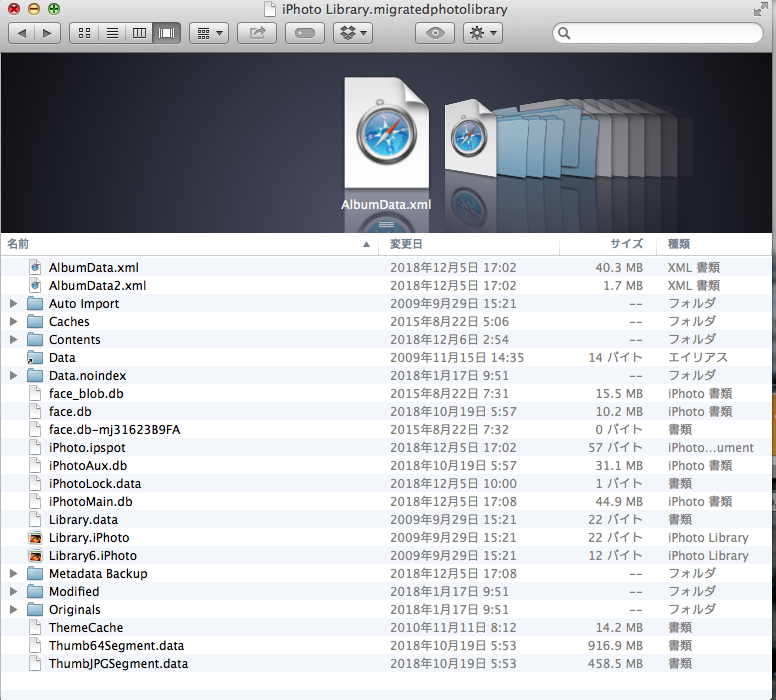Click the Contents folder icon

coord(35,340)
